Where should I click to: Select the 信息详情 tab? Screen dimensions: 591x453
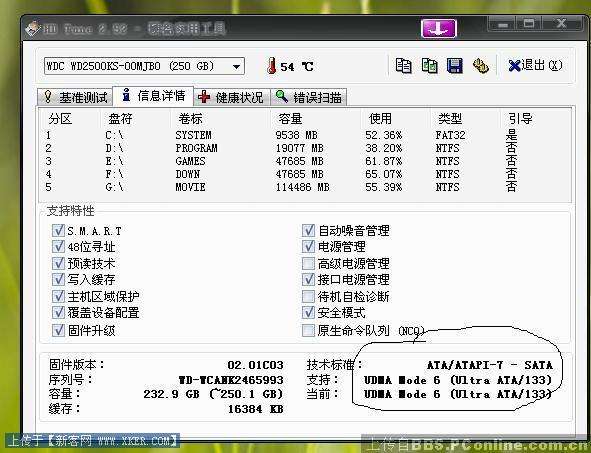153,96
